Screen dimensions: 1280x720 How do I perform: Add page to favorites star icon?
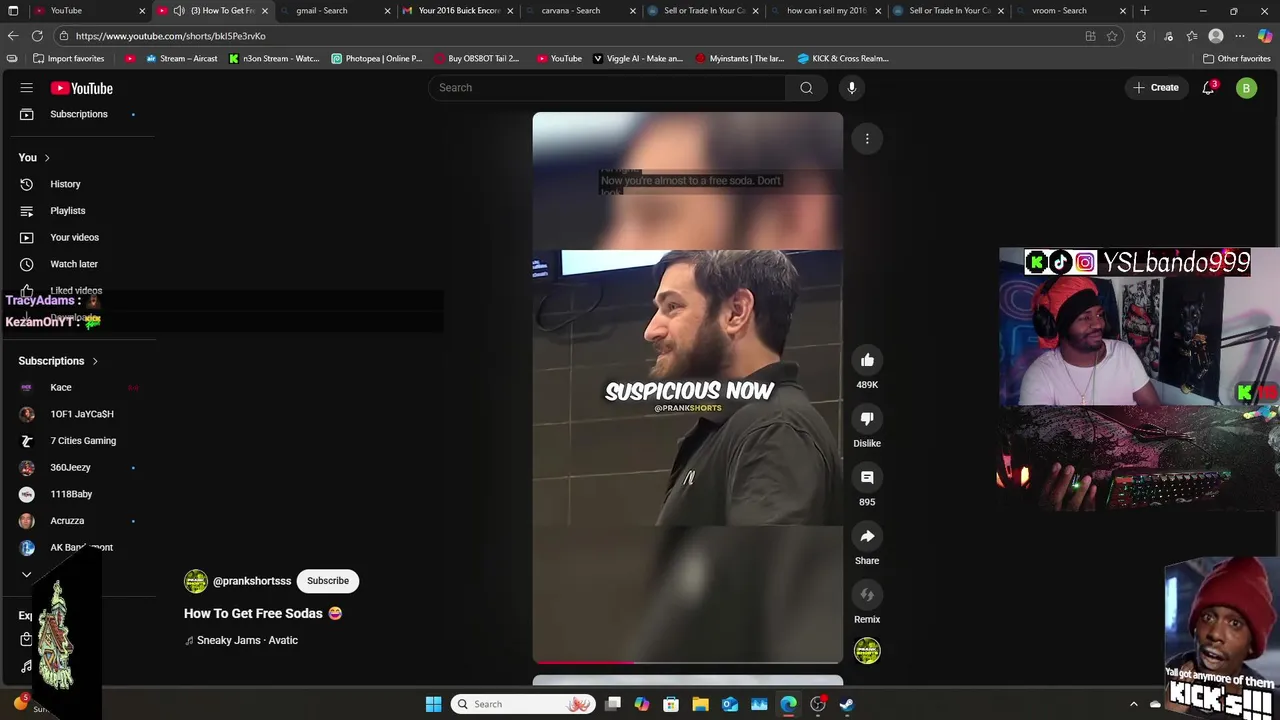tap(1112, 36)
